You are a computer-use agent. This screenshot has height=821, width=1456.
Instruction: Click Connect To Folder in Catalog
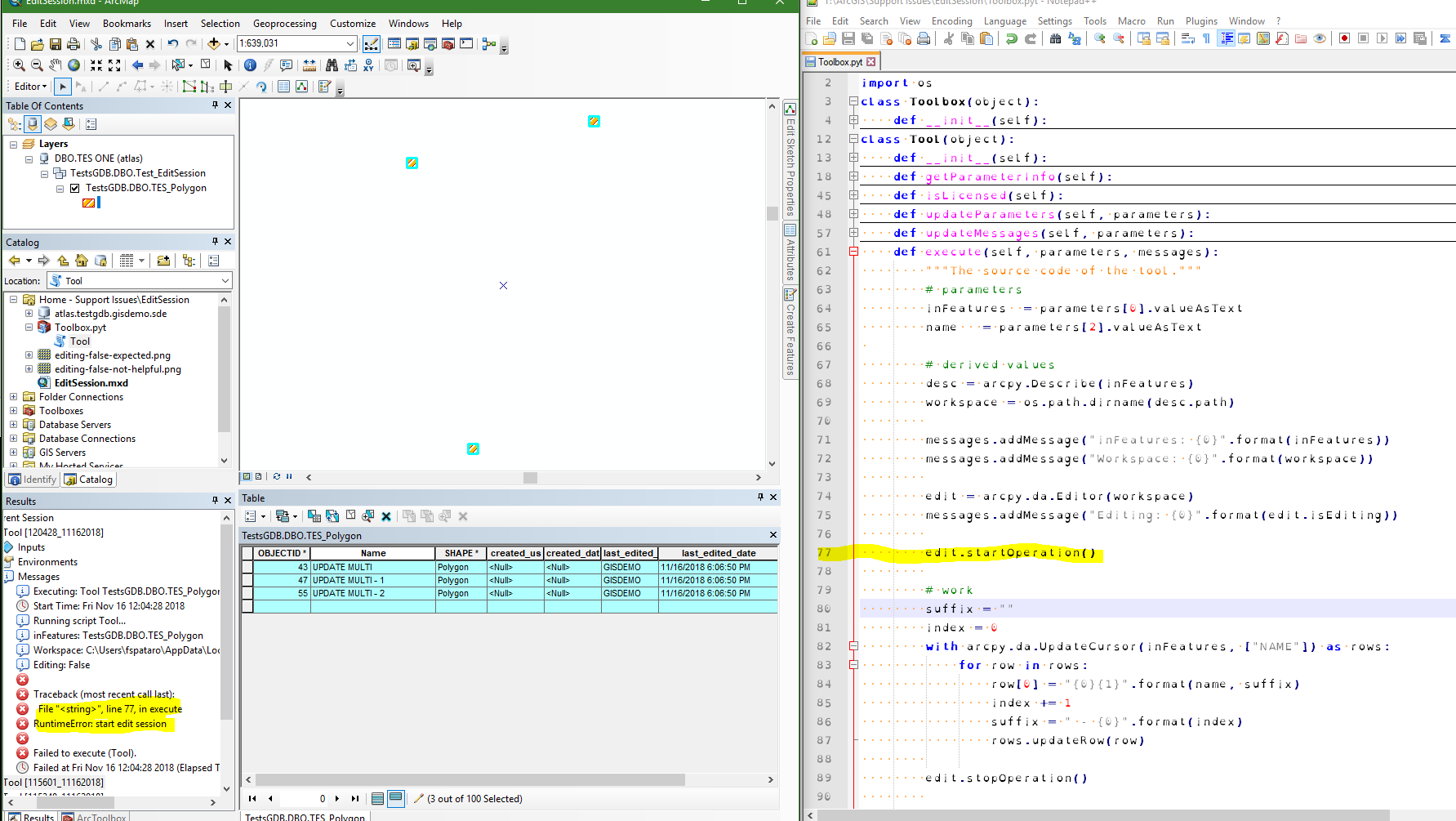(x=163, y=261)
